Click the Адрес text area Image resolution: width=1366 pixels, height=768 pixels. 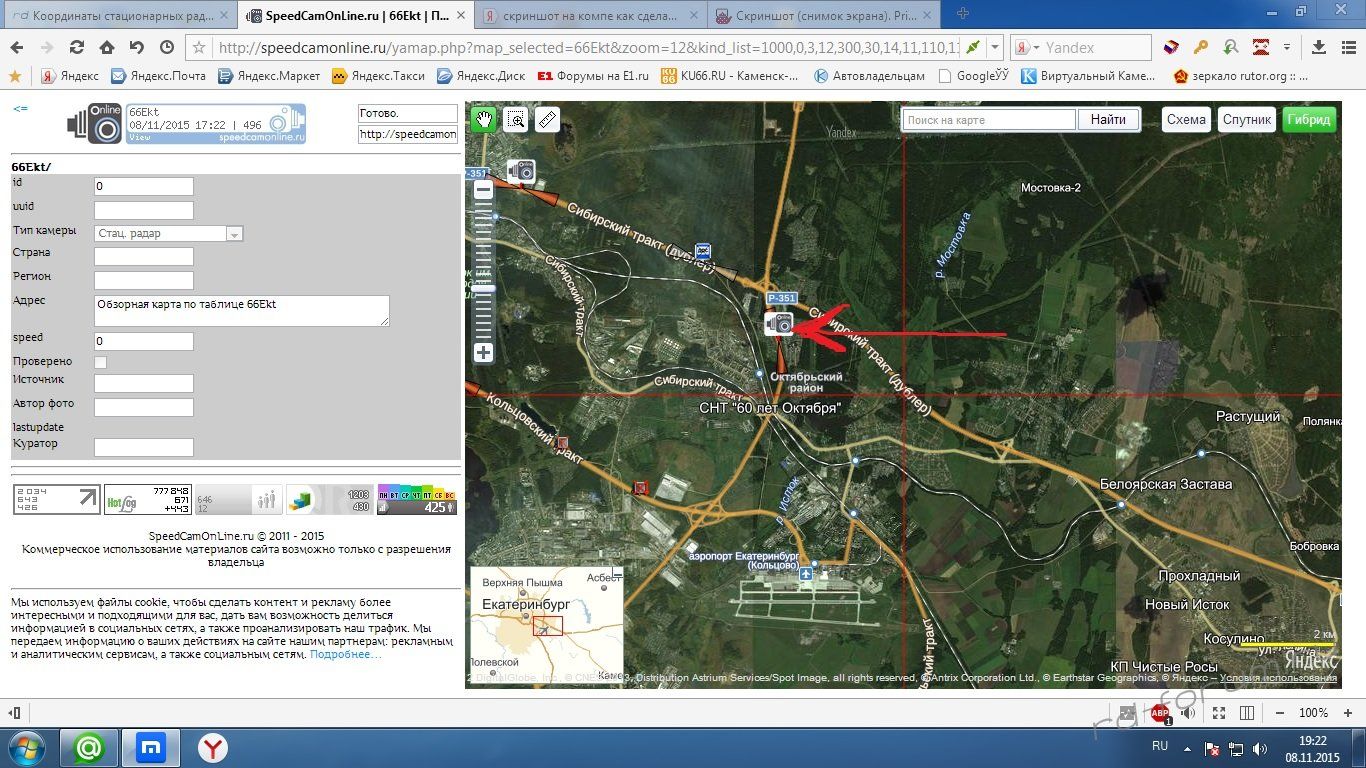point(241,310)
